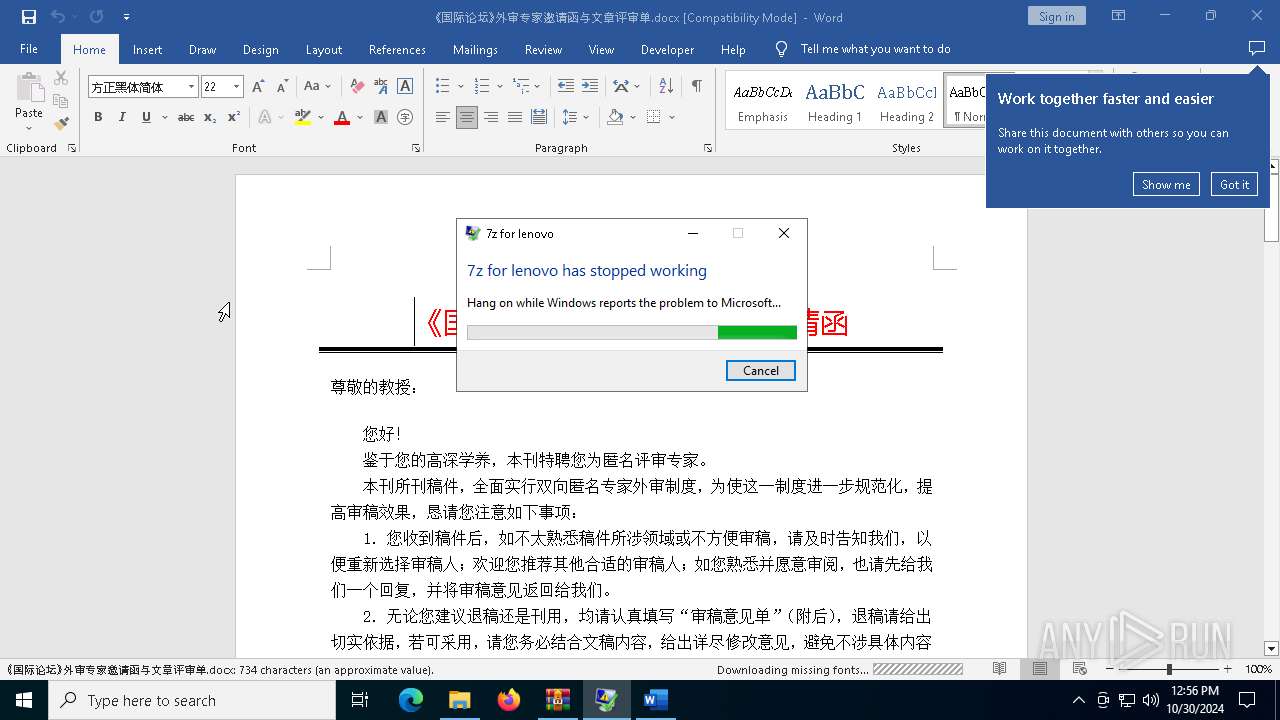Expand Paragraph dialog launcher
This screenshot has height=720, width=1280.
708,148
